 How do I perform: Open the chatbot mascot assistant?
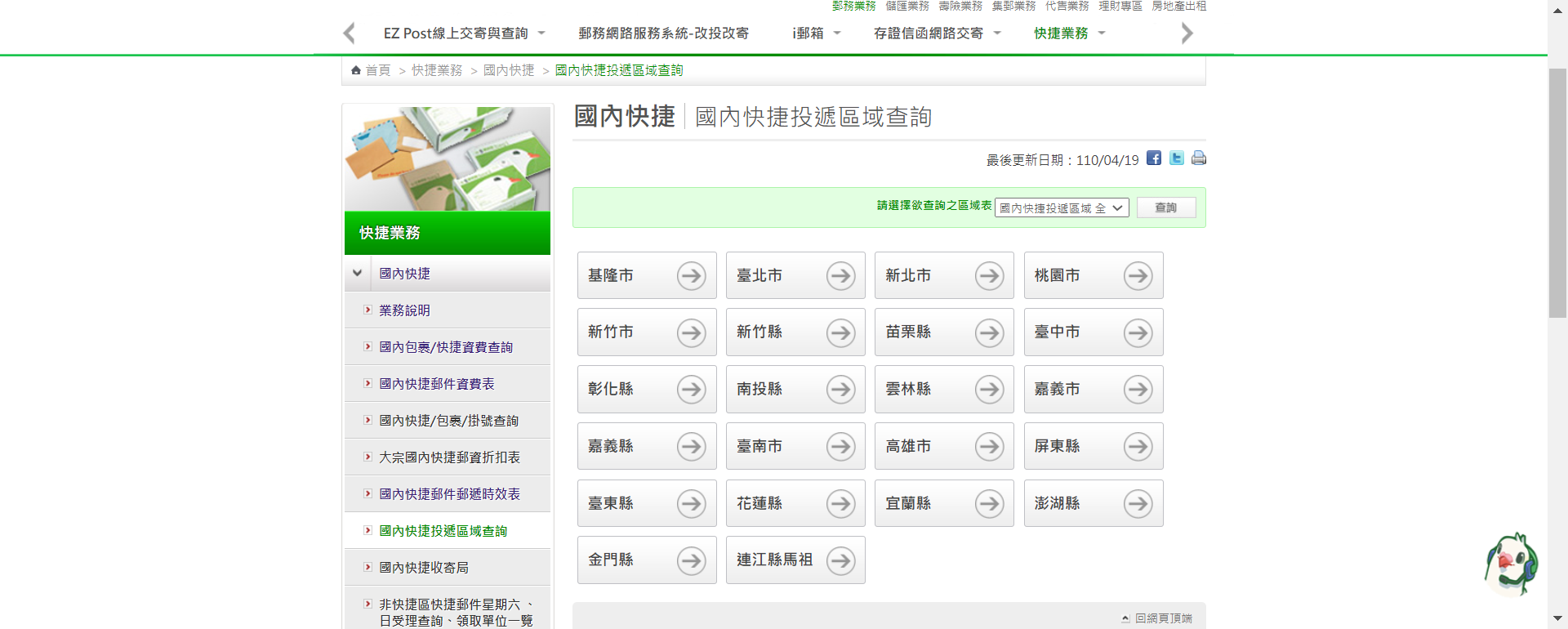(1511, 564)
